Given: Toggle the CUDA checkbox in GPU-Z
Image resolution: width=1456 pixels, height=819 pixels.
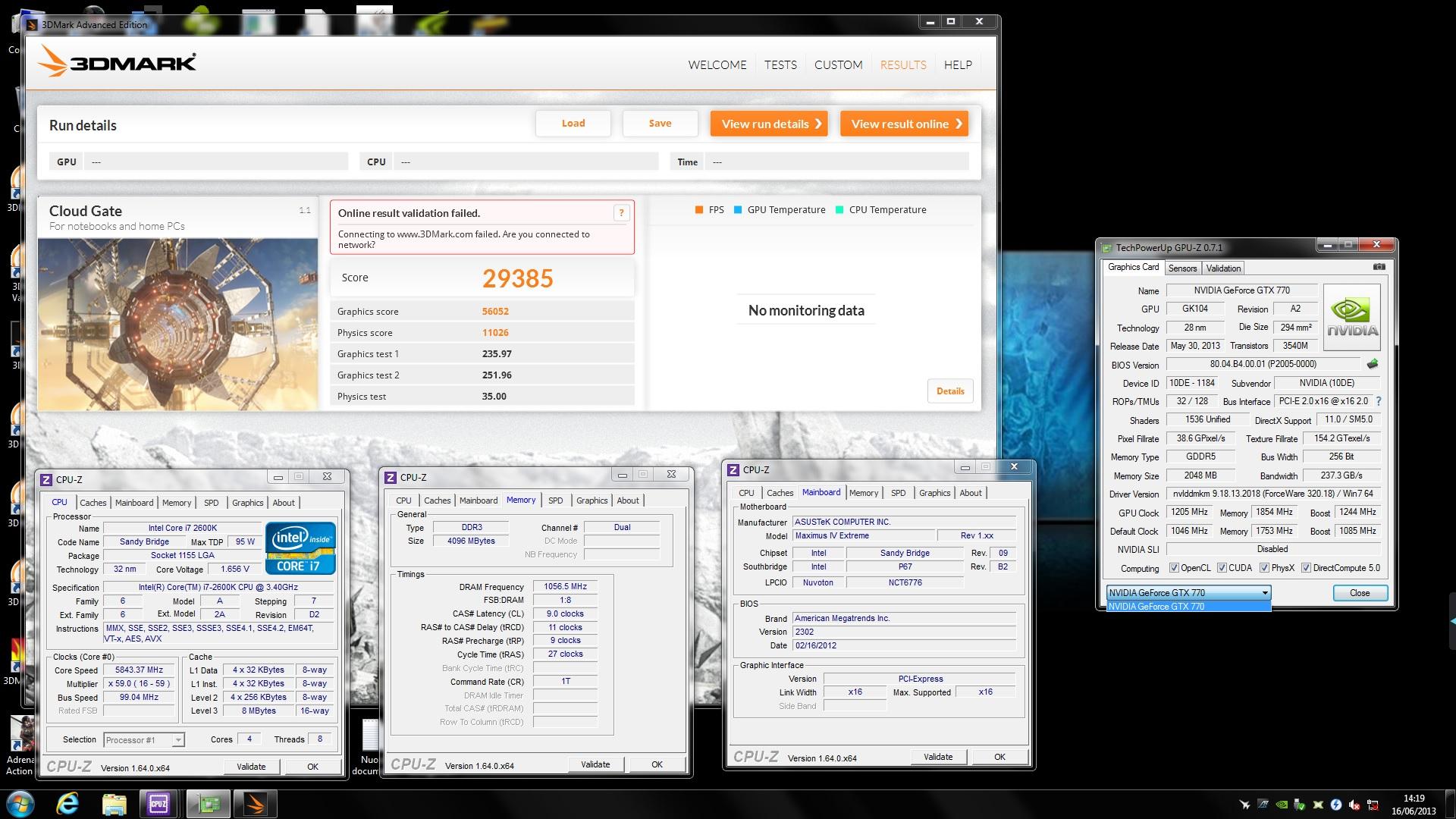Looking at the screenshot, I should tap(1222, 568).
